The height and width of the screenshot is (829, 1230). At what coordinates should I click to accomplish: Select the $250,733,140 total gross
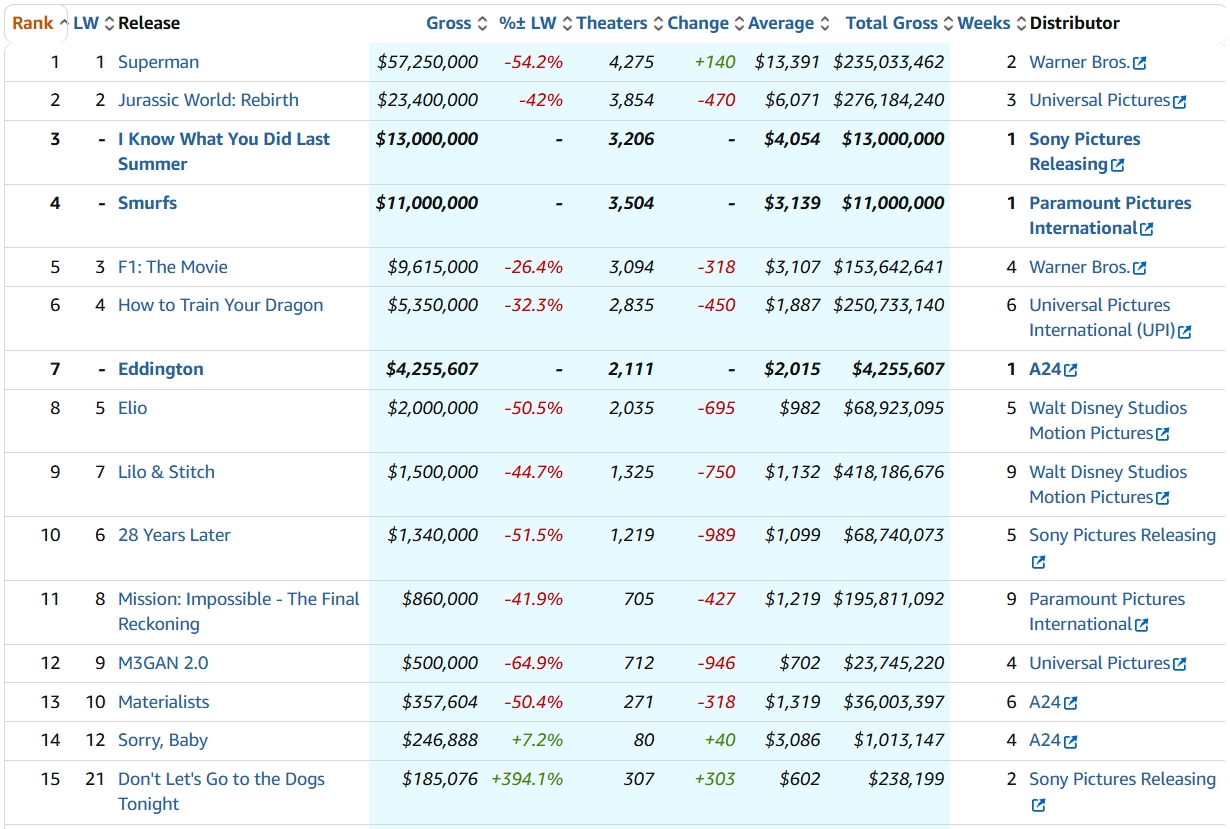(x=888, y=305)
